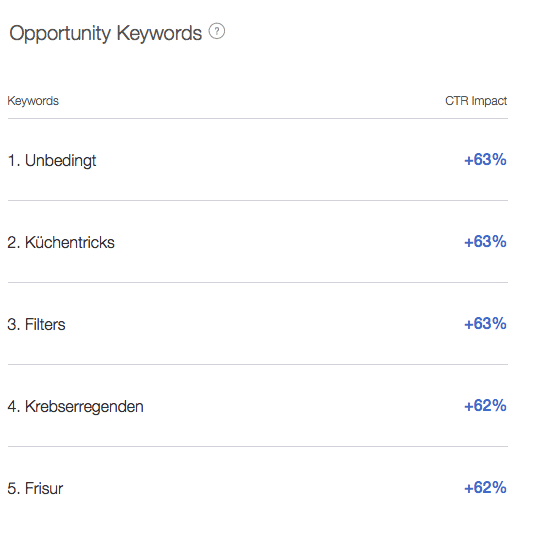Click the Keywords column header
Screen dimensions: 540x534
pos(33,101)
